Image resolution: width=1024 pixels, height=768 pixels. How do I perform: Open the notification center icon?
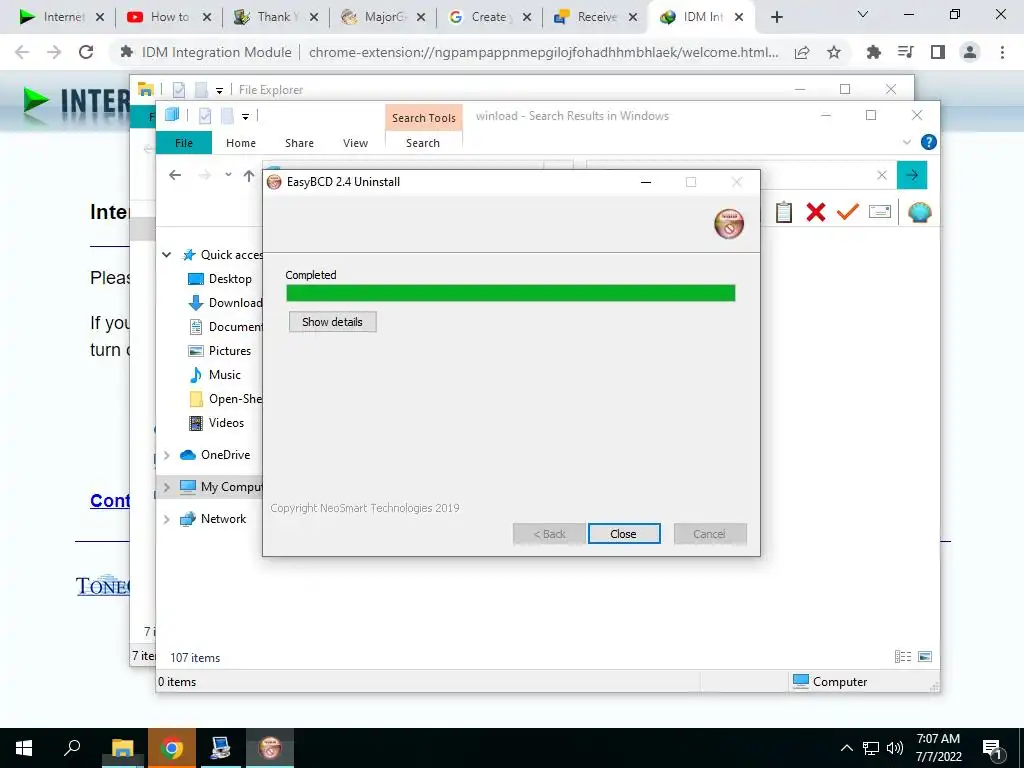pyautogui.click(x=993, y=749)
